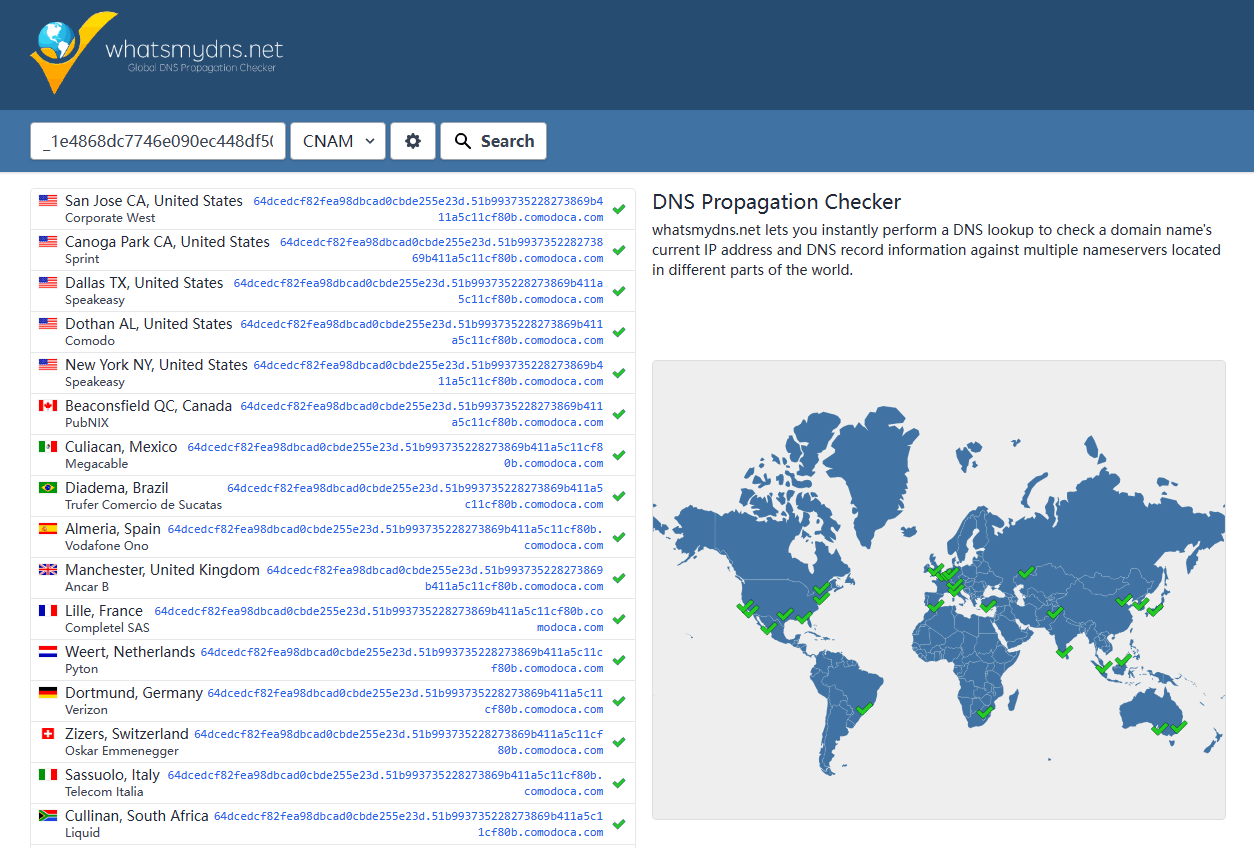Click the green checkmark for Sassuolo, Italy row
1254x848 pixels.
point(619,783)
